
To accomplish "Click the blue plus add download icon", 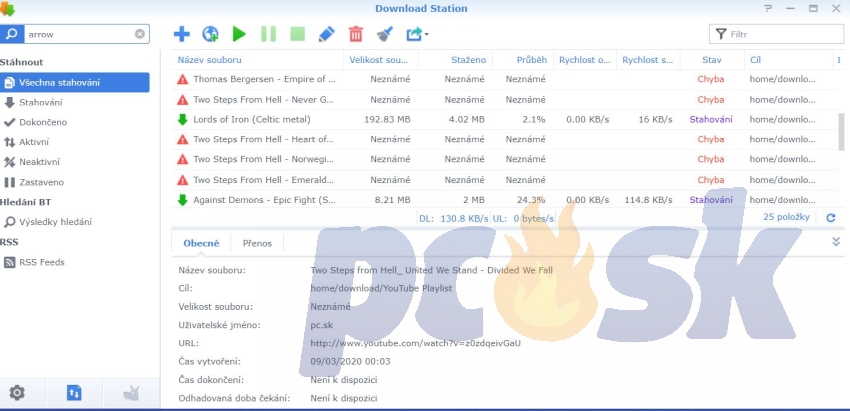I will point(181,34).
